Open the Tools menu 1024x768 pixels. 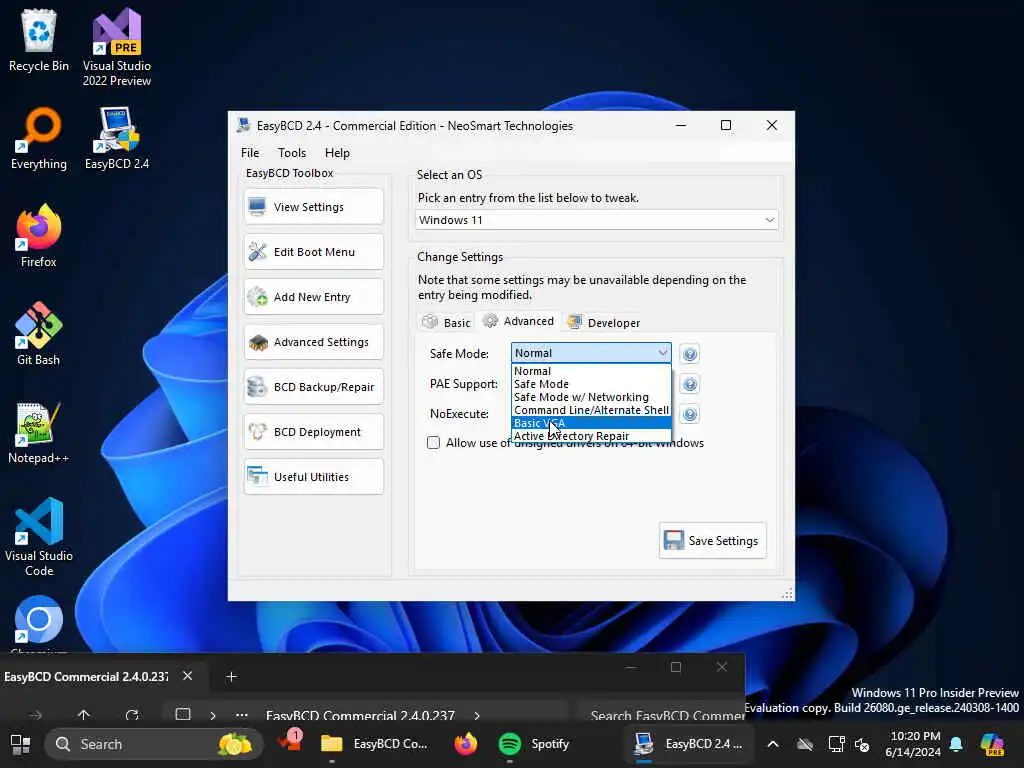tap(292, 153)
